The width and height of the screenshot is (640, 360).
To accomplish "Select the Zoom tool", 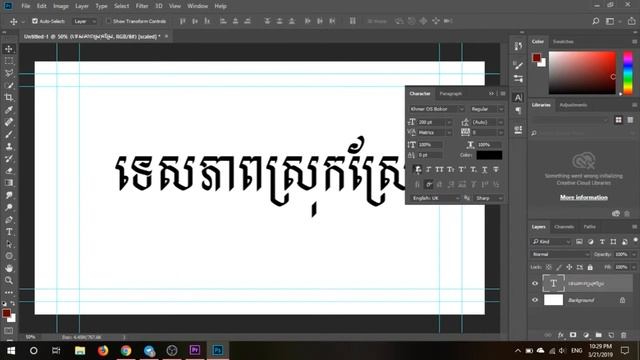I will click(x=9, y=280).
